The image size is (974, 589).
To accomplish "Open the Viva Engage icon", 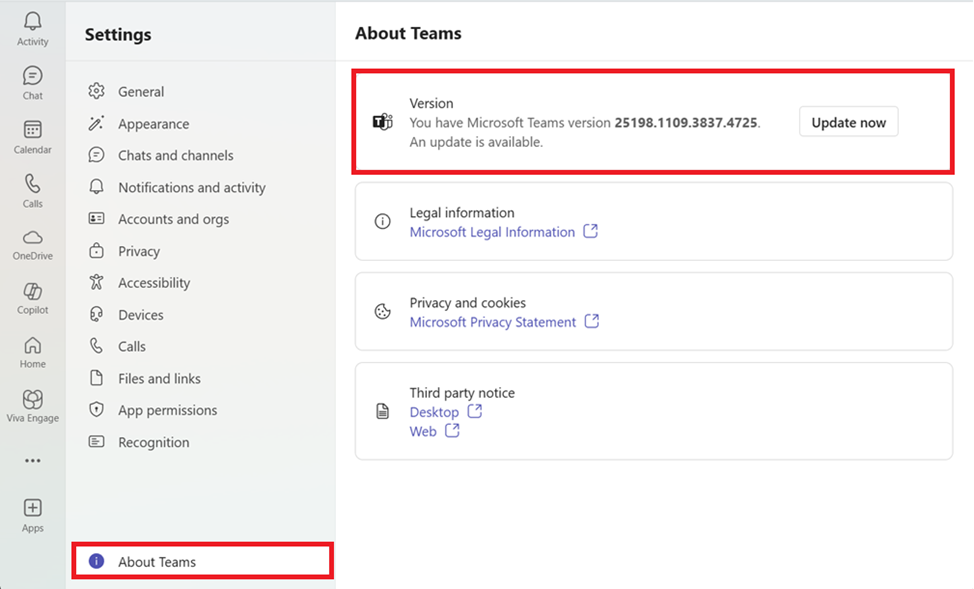I will pyautogui.click(x=32, y=399).
